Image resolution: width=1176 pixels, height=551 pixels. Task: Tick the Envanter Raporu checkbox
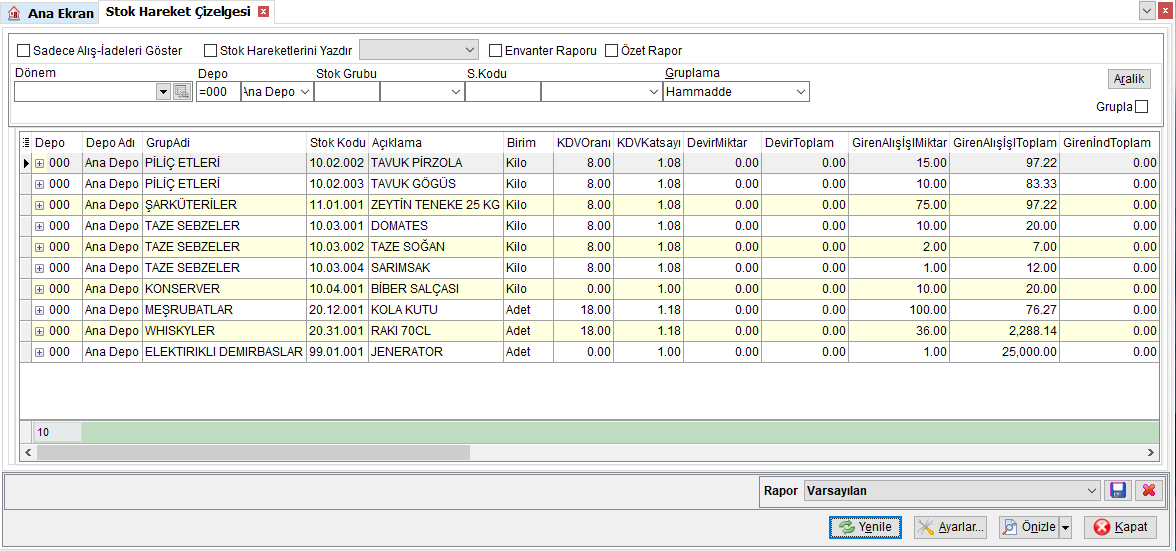pos(495,51)
